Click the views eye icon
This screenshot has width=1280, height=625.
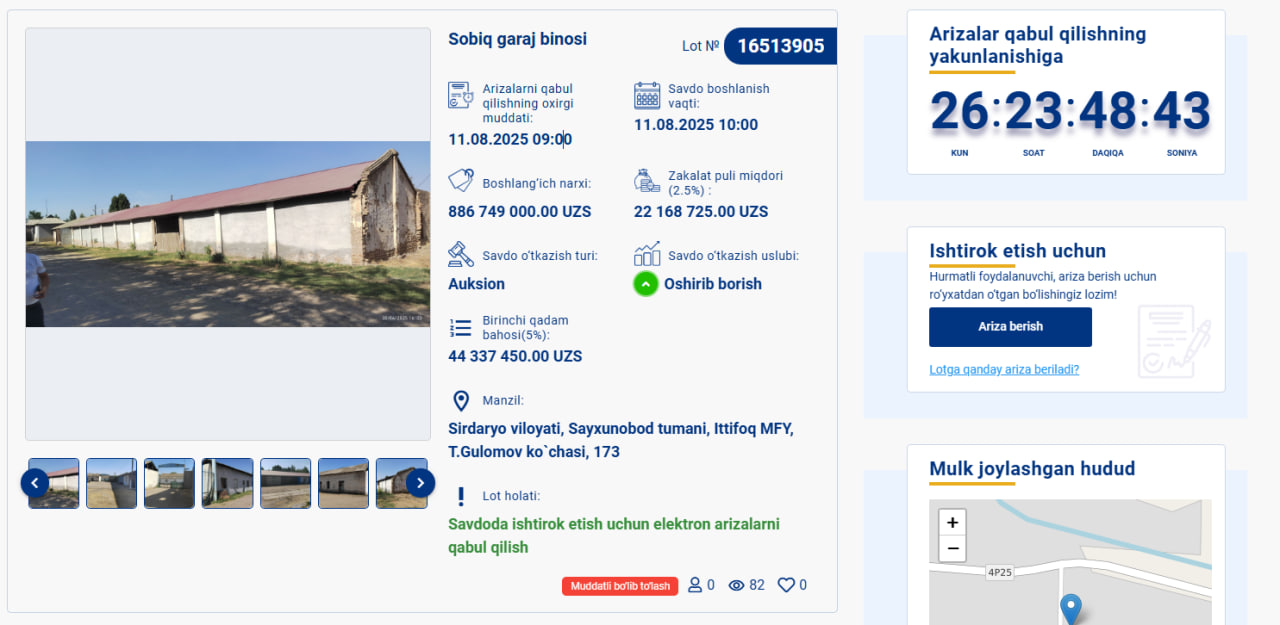click(x=737, y=585)
